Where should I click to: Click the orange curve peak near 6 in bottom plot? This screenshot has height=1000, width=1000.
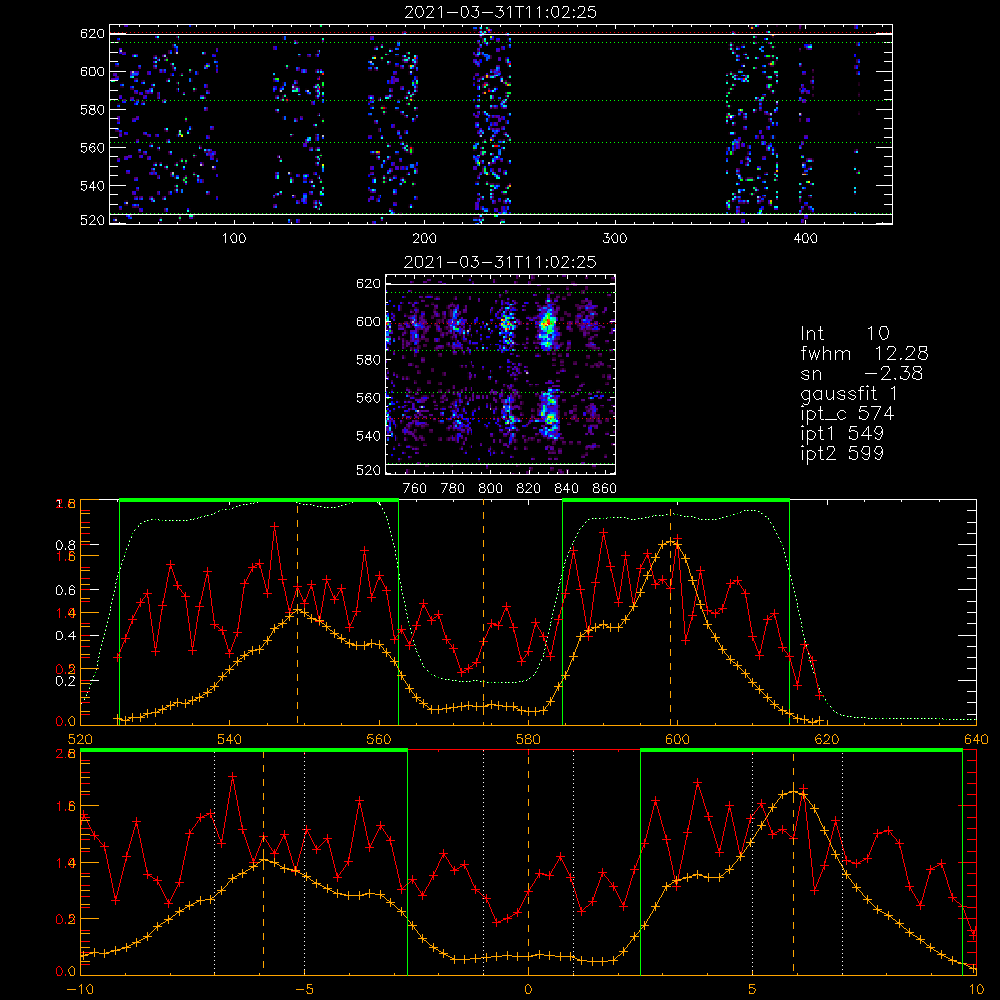[794, 793]
